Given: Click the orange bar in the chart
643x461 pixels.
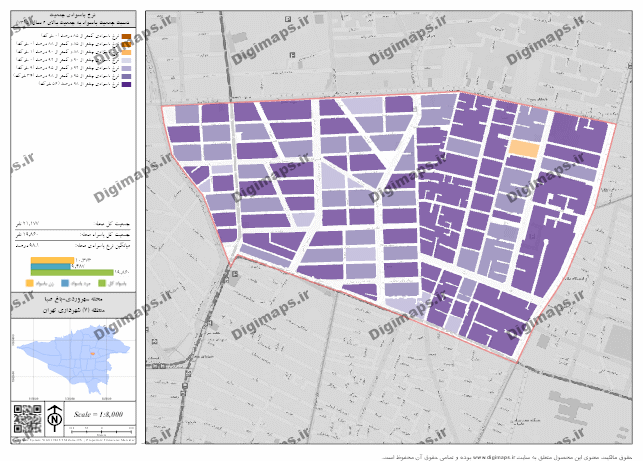Looking at the screenshot, I should [x=52, y=260].
